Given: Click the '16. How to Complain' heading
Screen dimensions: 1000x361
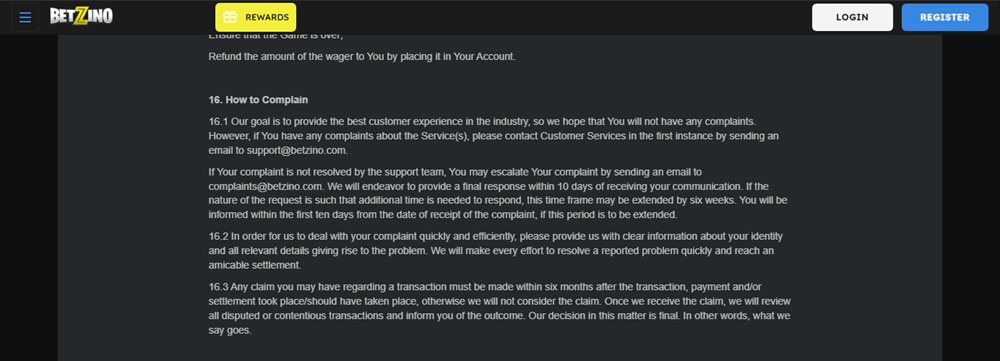Looking at the screenshot, I should 258,100.
